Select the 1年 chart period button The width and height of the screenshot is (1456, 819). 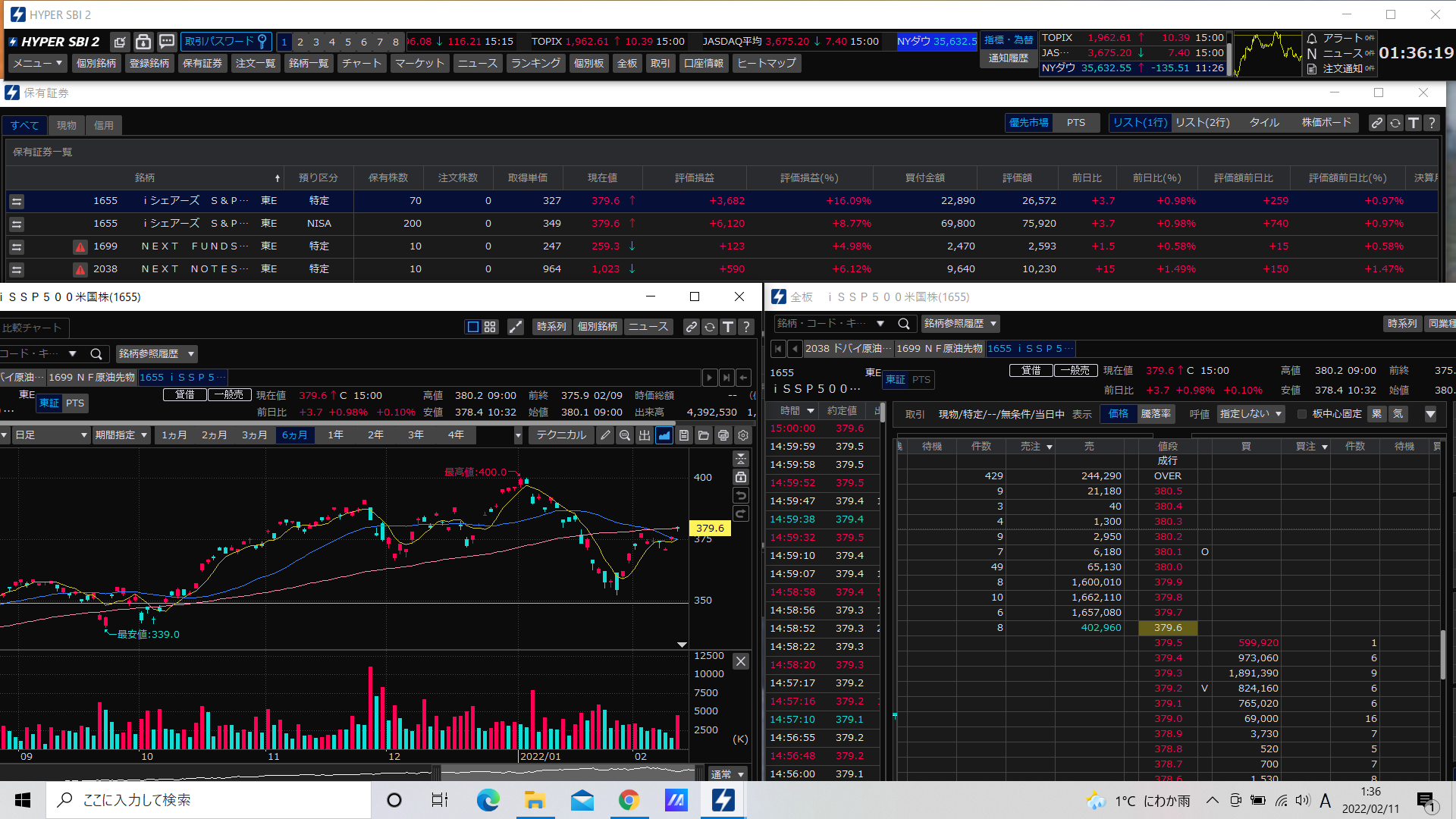(x=335, y=435)
